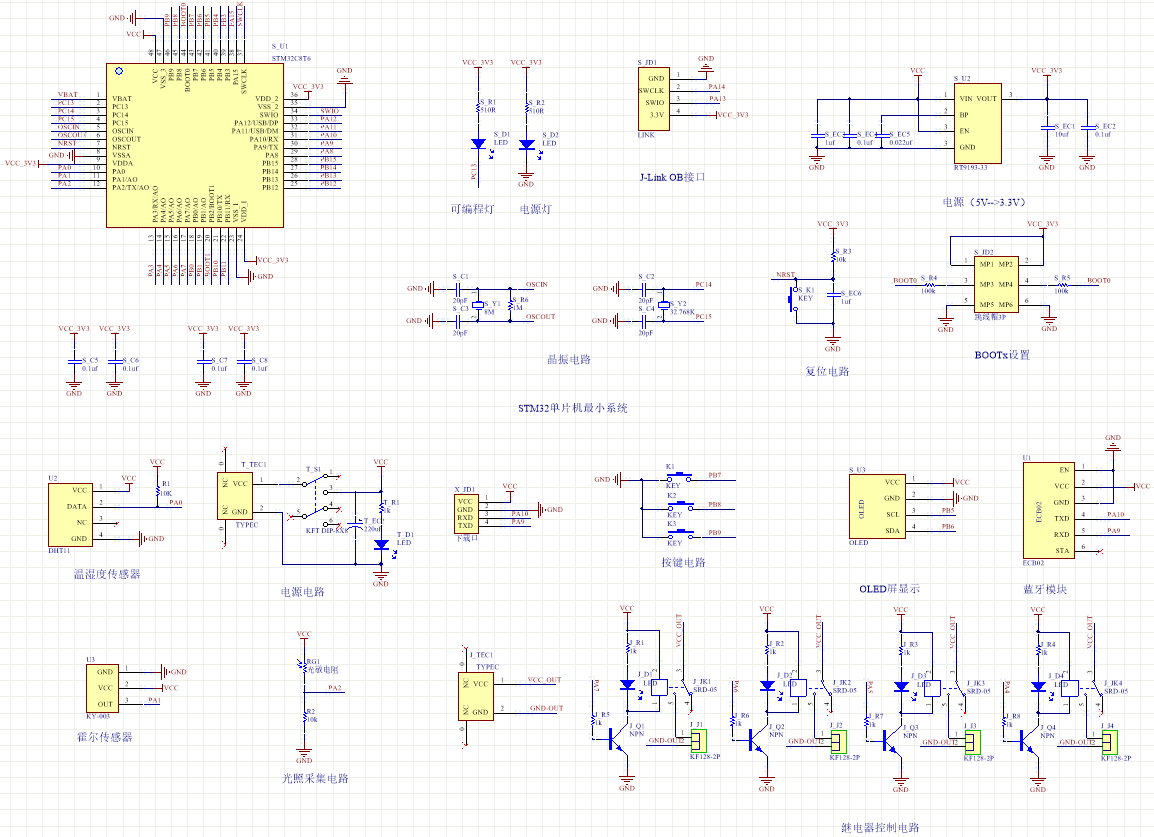The height and width of the screenshot is (837, 1154).
Task: Click the X_JD1 download port header
Action: (466, 513)
